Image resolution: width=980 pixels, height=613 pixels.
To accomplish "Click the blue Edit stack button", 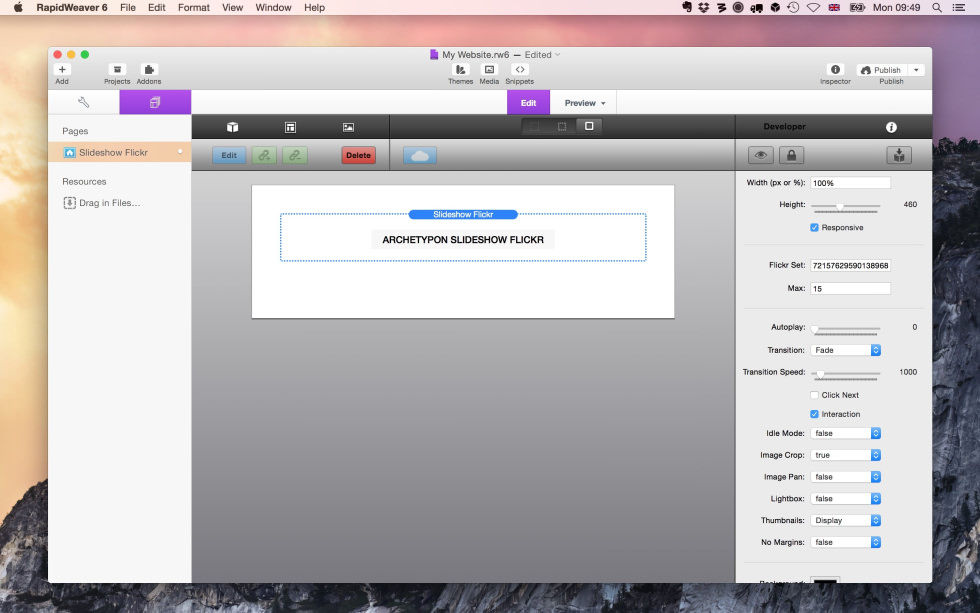I will pos(229,155).
